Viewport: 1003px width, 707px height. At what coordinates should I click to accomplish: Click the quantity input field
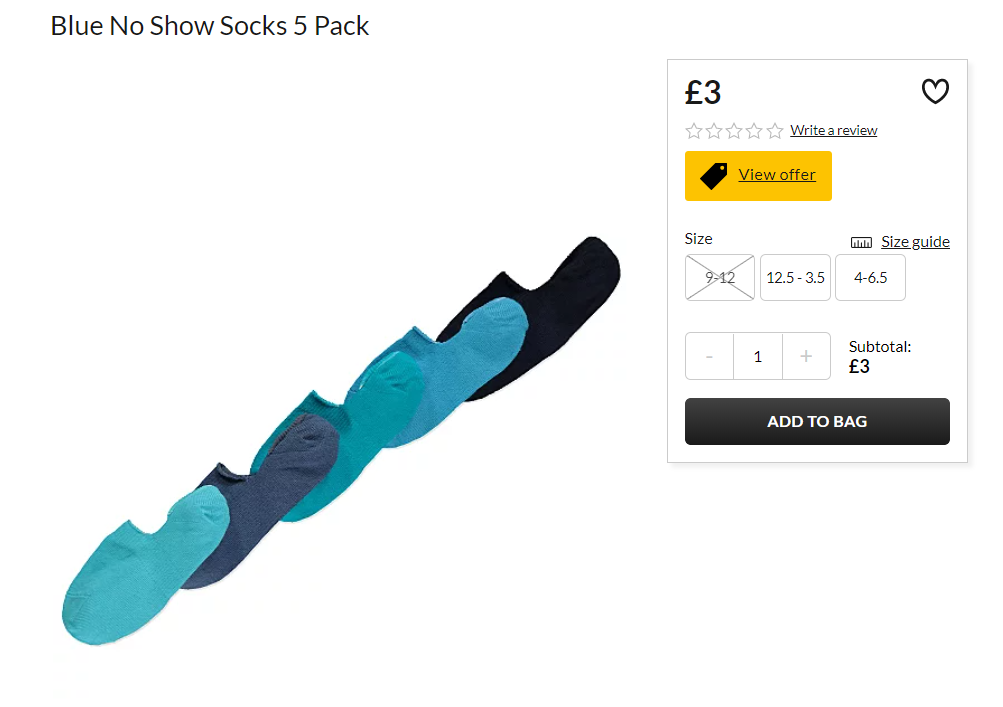coord(758,356)
